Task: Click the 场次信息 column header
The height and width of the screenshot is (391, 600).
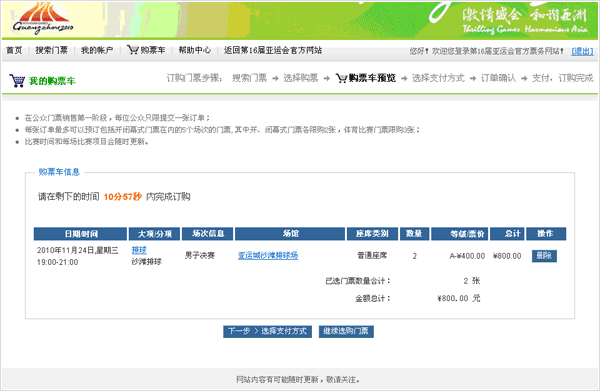Action: [207, 234]
